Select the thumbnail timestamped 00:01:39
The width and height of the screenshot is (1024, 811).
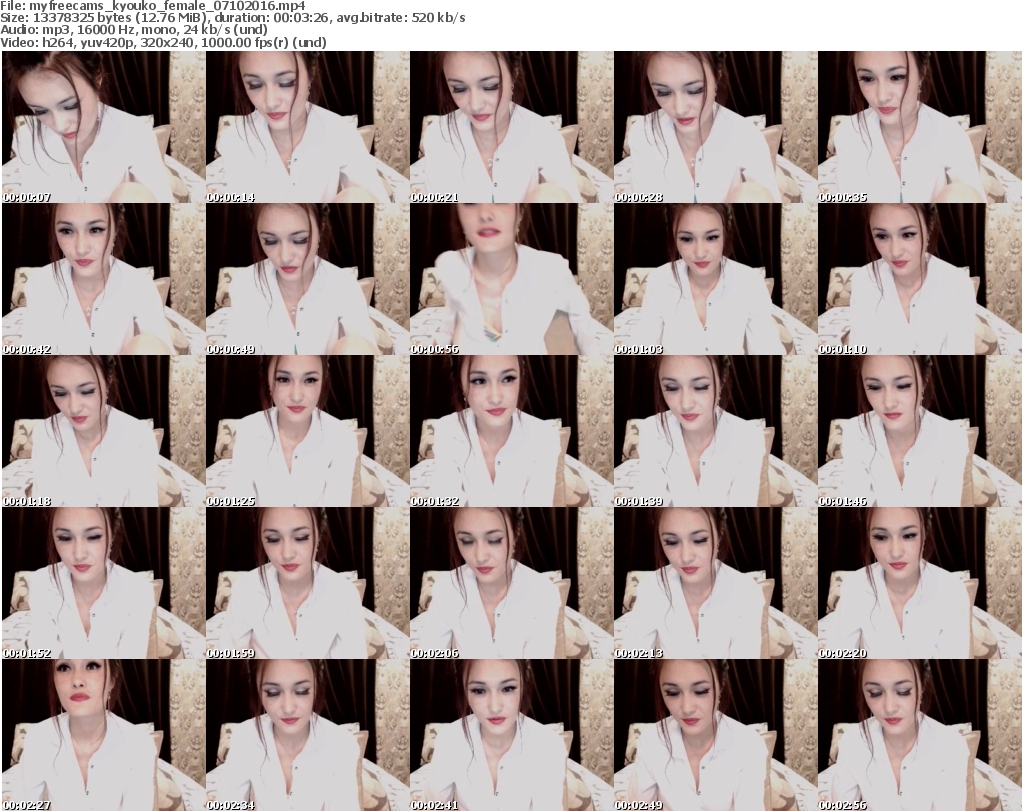(x=715, y=431)
